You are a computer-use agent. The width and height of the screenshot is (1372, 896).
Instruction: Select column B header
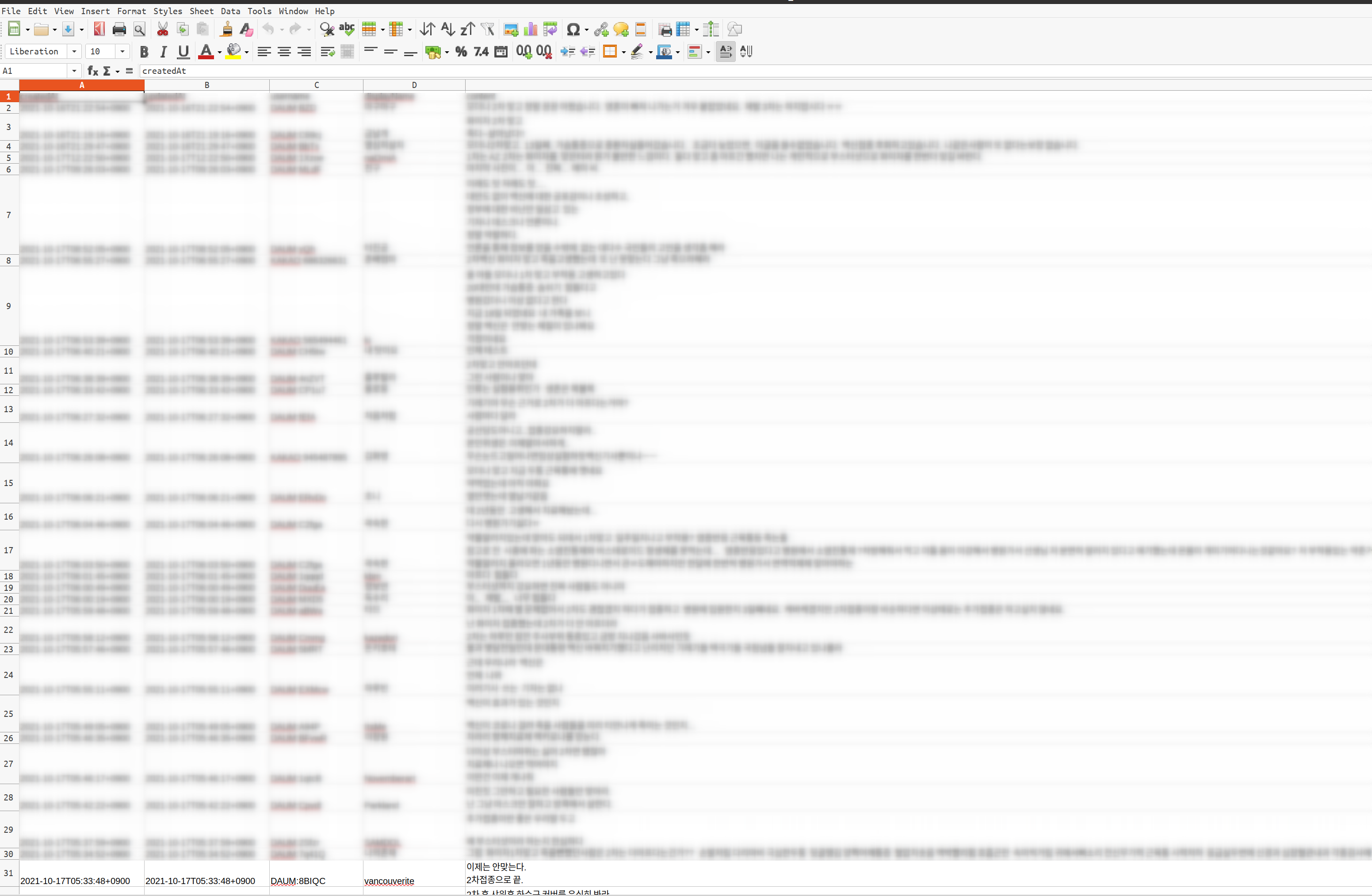(x=206, y=85)
